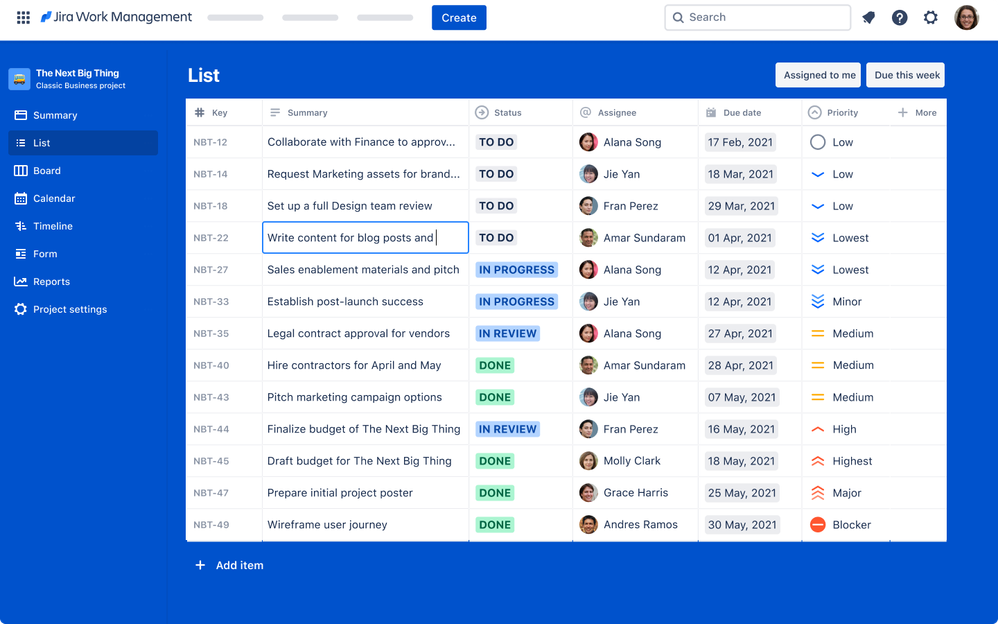Screen dimensions: 998x624
Task: Open the app switcher grid icon
Action: (x=22, y=17)
